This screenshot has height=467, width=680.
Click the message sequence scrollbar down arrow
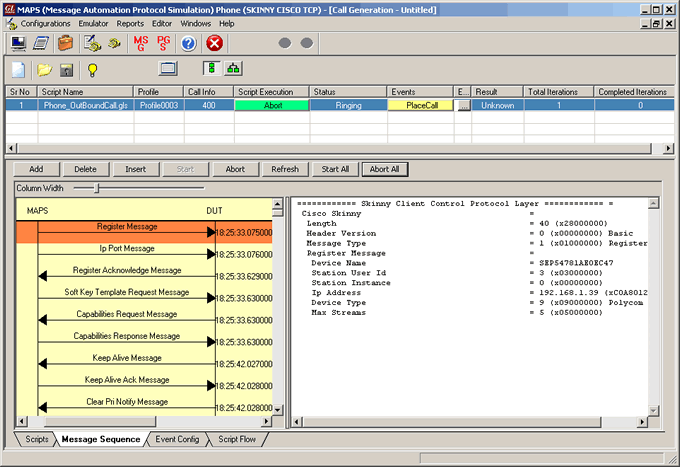pyautogui.click(x=278, y=409)
